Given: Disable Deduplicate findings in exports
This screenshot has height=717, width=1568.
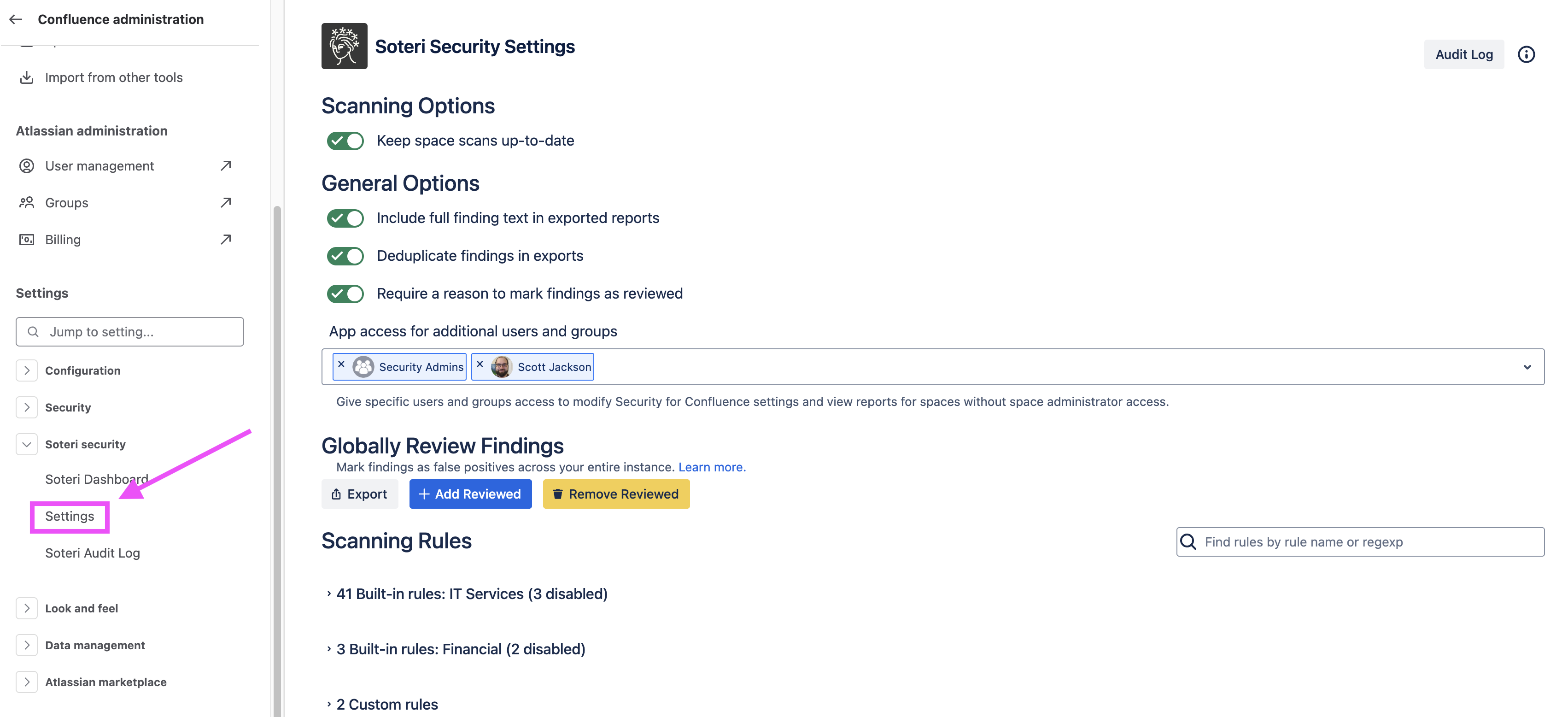Looking at the screenshot, I should point(345,256).
